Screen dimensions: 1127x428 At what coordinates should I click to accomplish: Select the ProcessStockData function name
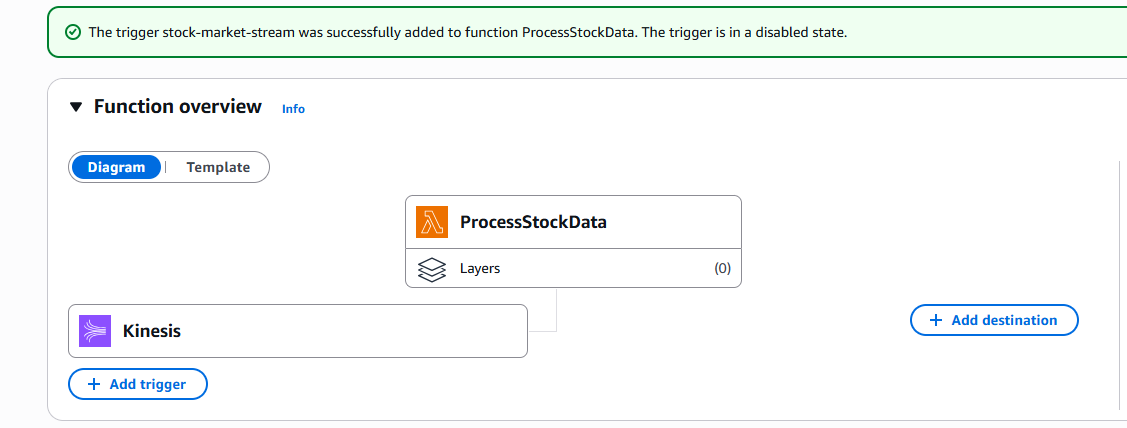point(533,222)
